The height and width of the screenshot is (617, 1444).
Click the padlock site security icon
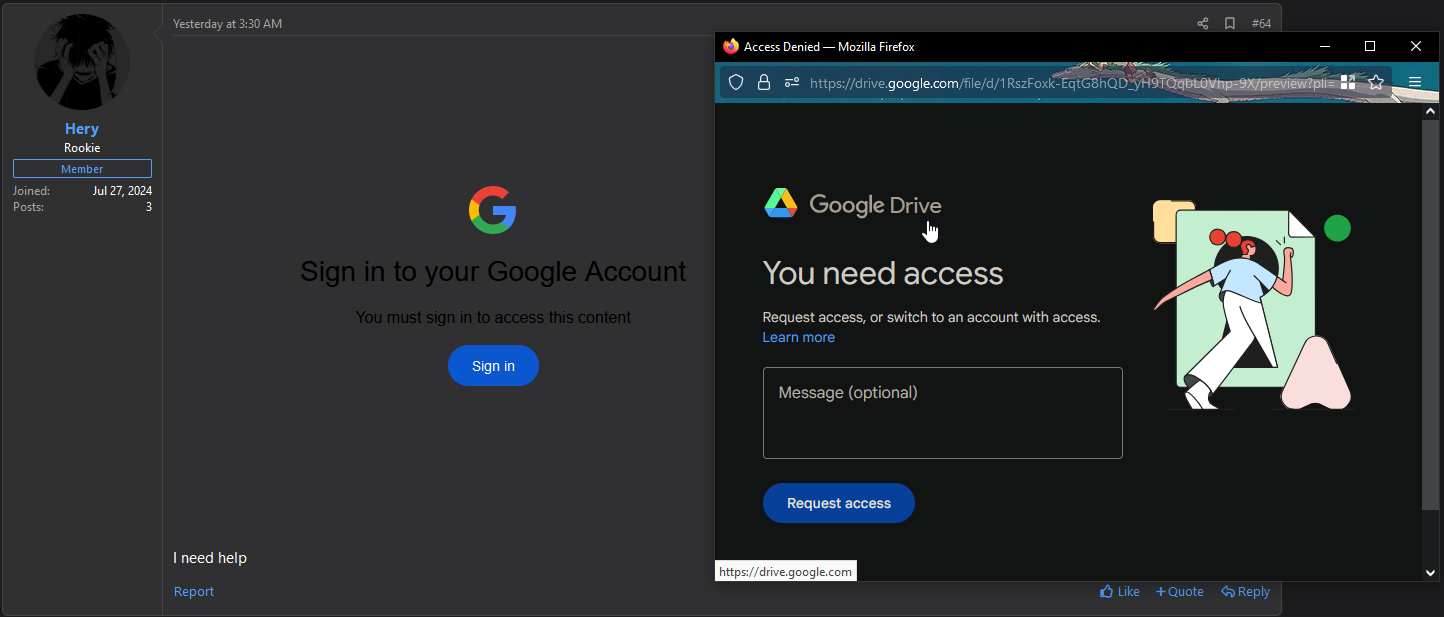[x=764, y=83]
